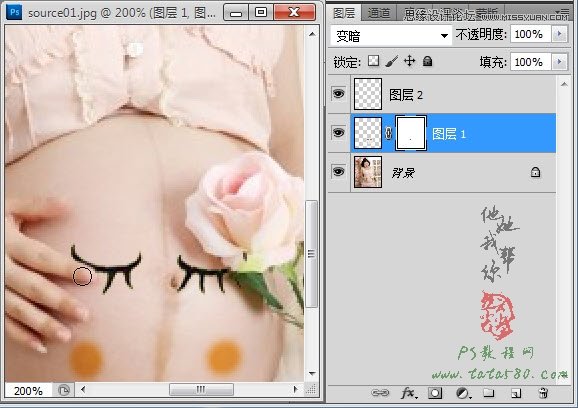Screen dimensions: 578x408
Task: Select the 图层 2 layer thumbnail
Action: tap(368, 94)
